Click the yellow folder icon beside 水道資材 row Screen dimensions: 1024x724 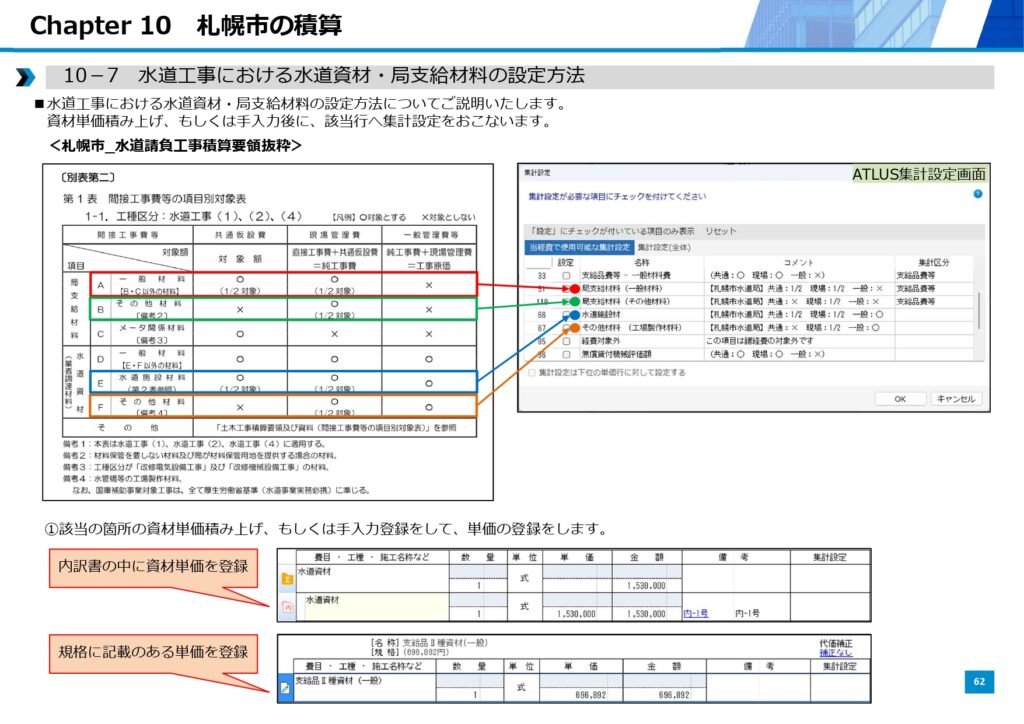(288, 578)
